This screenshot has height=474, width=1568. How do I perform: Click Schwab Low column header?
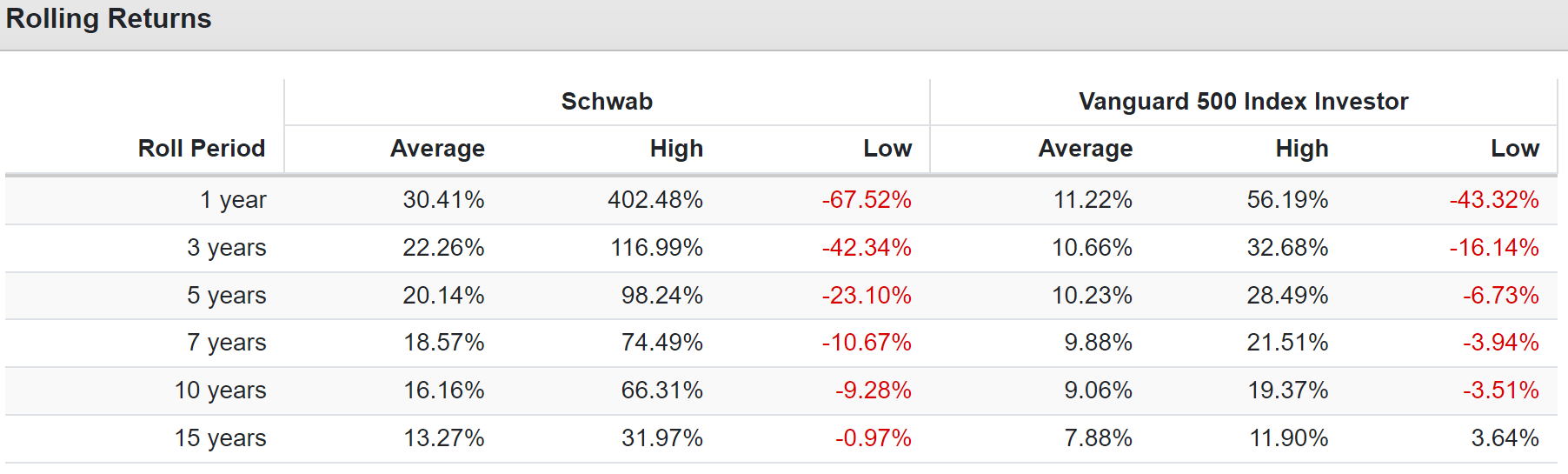coord(887,149)
